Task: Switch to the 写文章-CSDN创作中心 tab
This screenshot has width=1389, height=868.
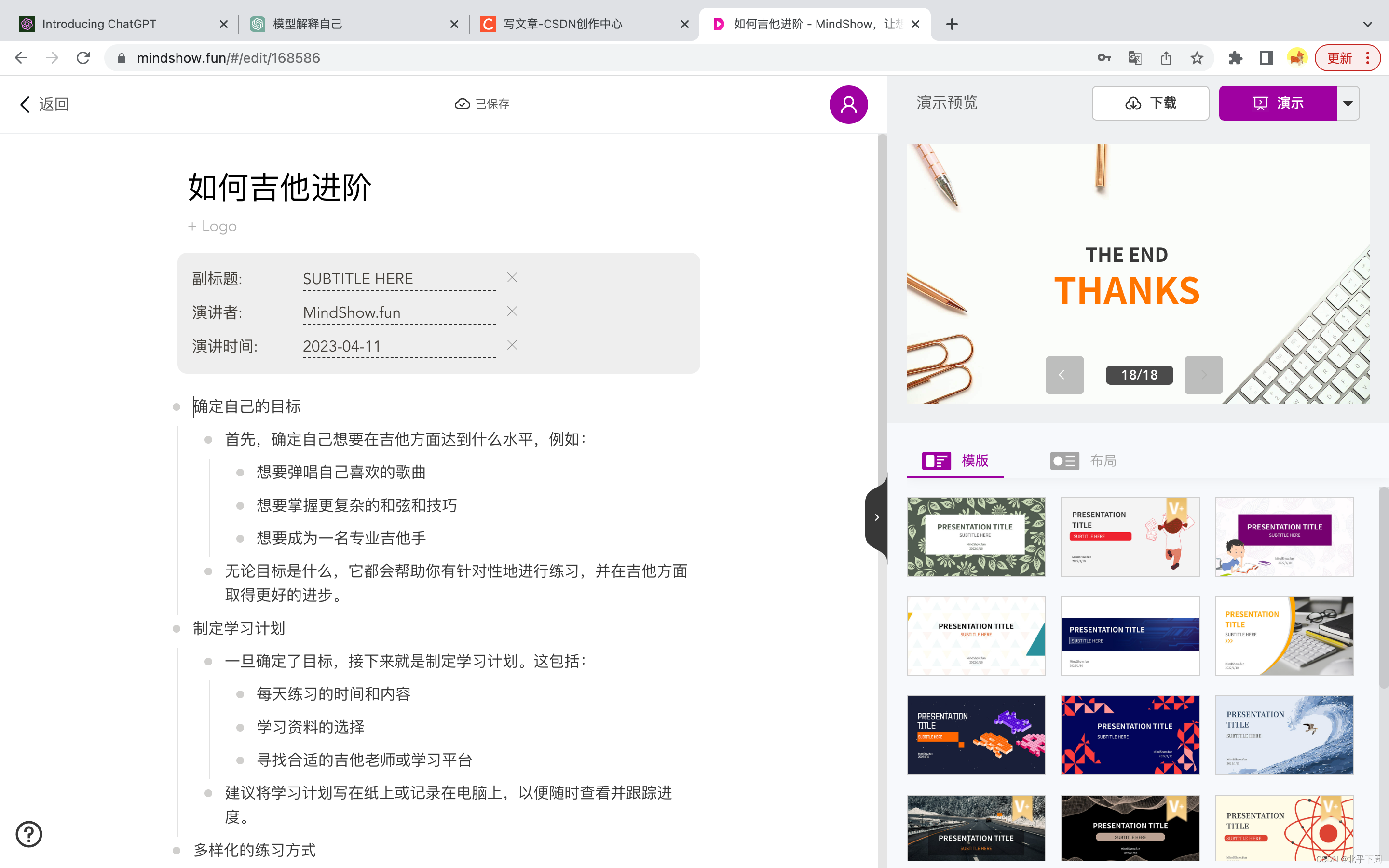Action: point(582,24)
